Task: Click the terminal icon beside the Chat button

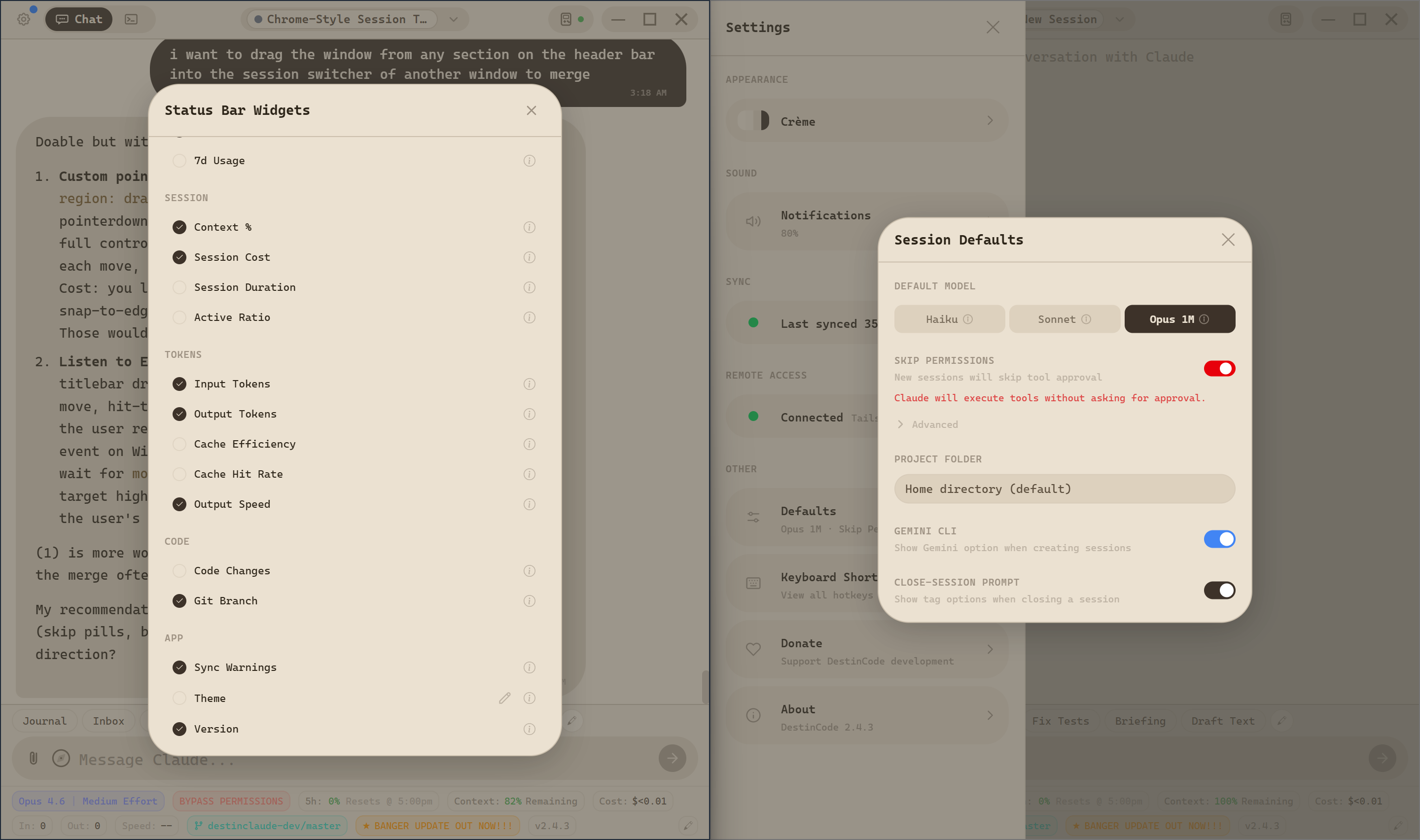Action: [x=132, y=19]
